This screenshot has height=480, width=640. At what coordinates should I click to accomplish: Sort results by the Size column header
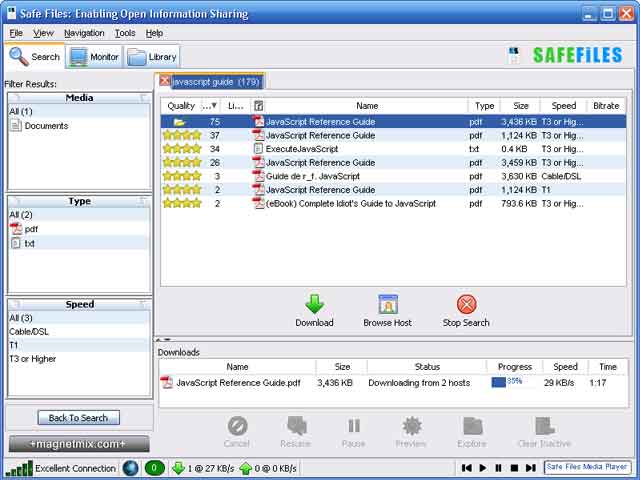(x=521, y=106)
